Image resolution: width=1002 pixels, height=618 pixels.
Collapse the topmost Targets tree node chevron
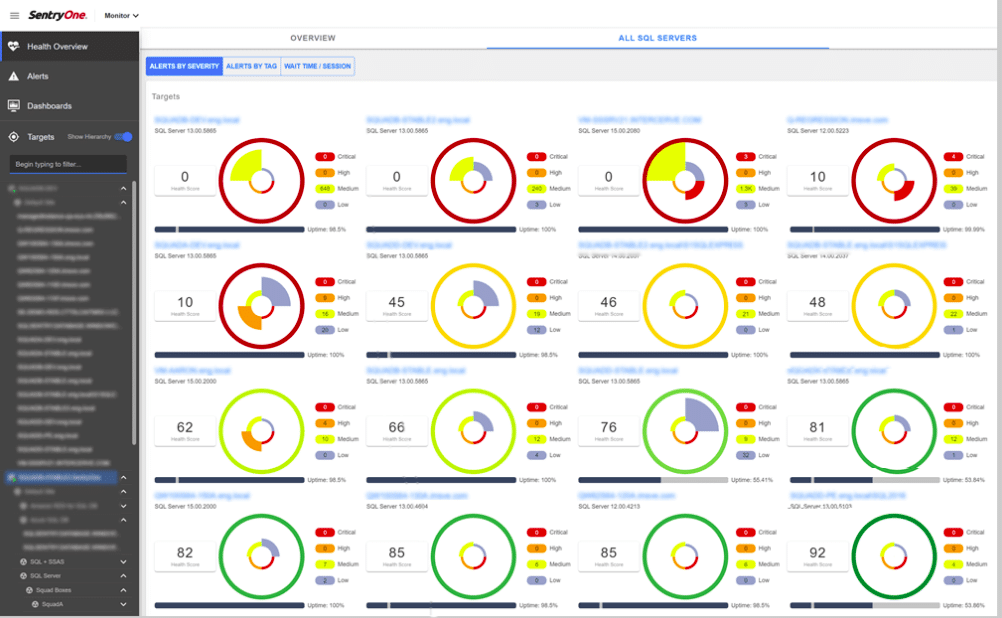pyautogui.click(x=123, y=189)
